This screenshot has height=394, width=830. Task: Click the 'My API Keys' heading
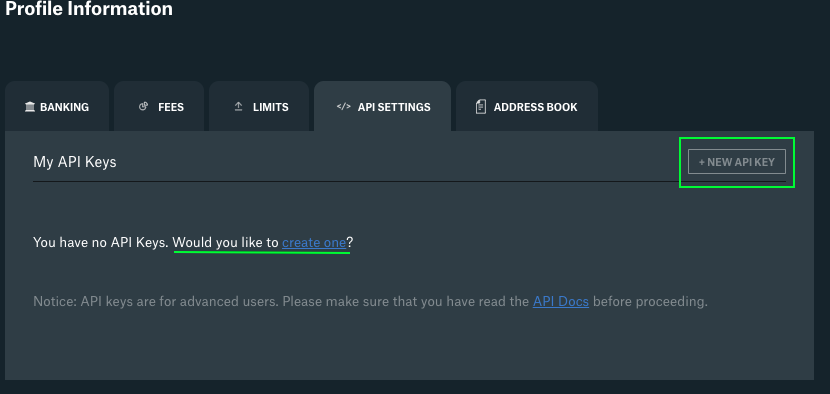click(75, 162)
